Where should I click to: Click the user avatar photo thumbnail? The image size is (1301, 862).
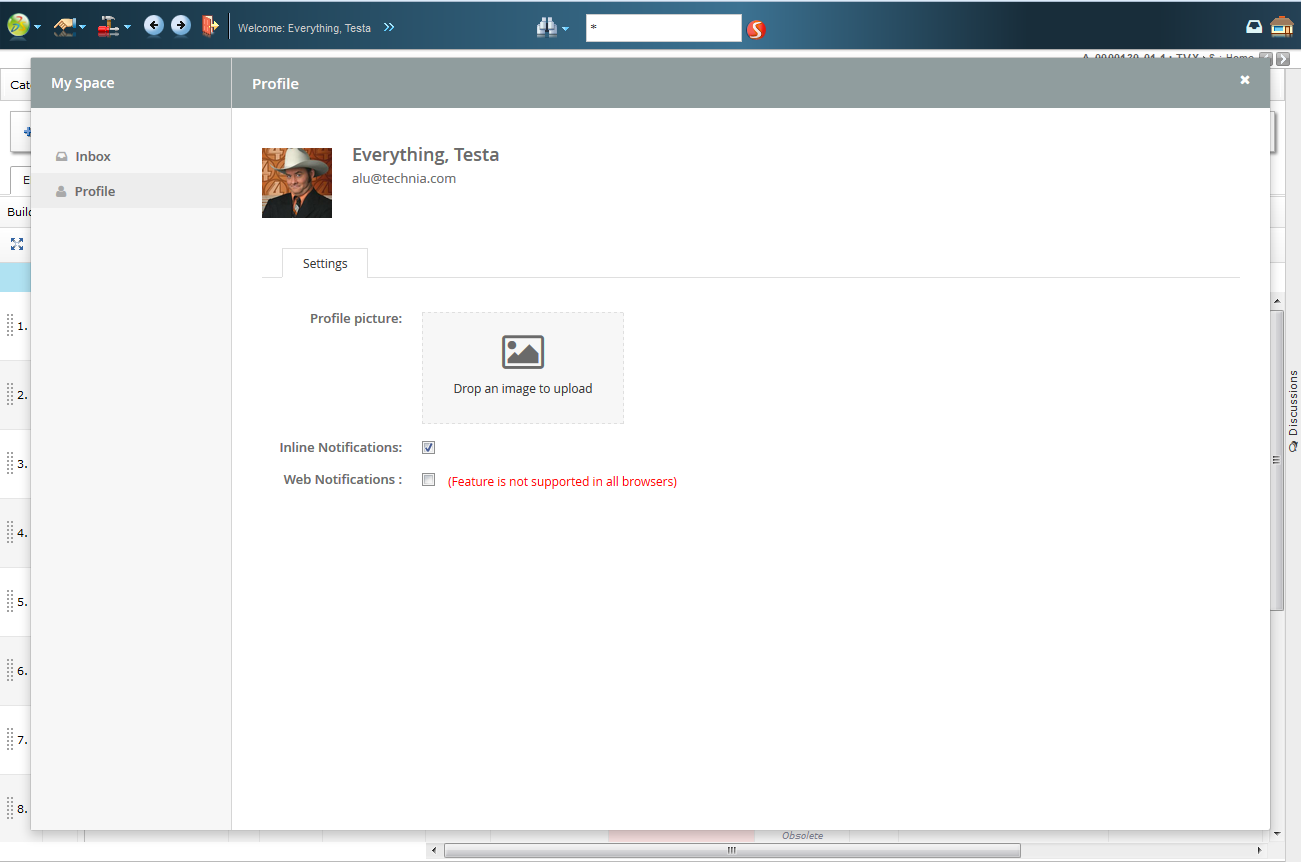pyautogui.click(x=297, y=183)
